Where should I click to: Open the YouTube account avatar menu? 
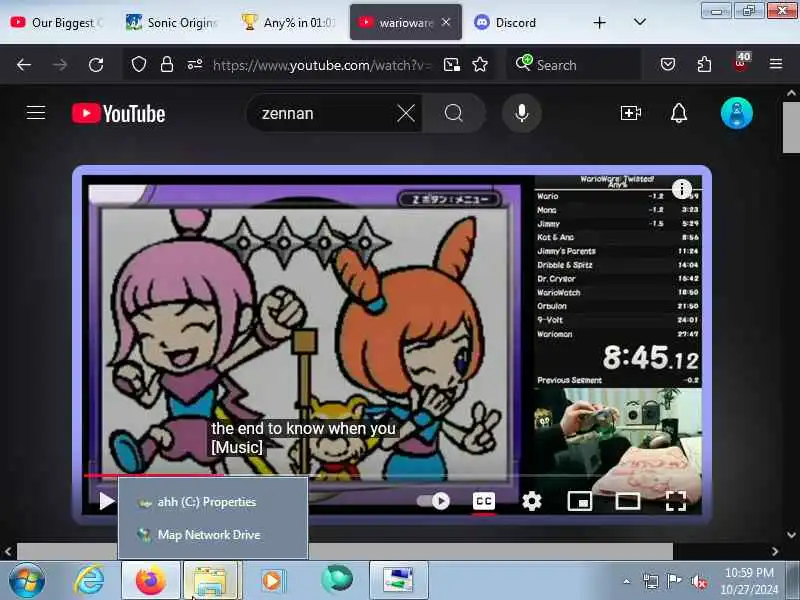coord(737,113)
